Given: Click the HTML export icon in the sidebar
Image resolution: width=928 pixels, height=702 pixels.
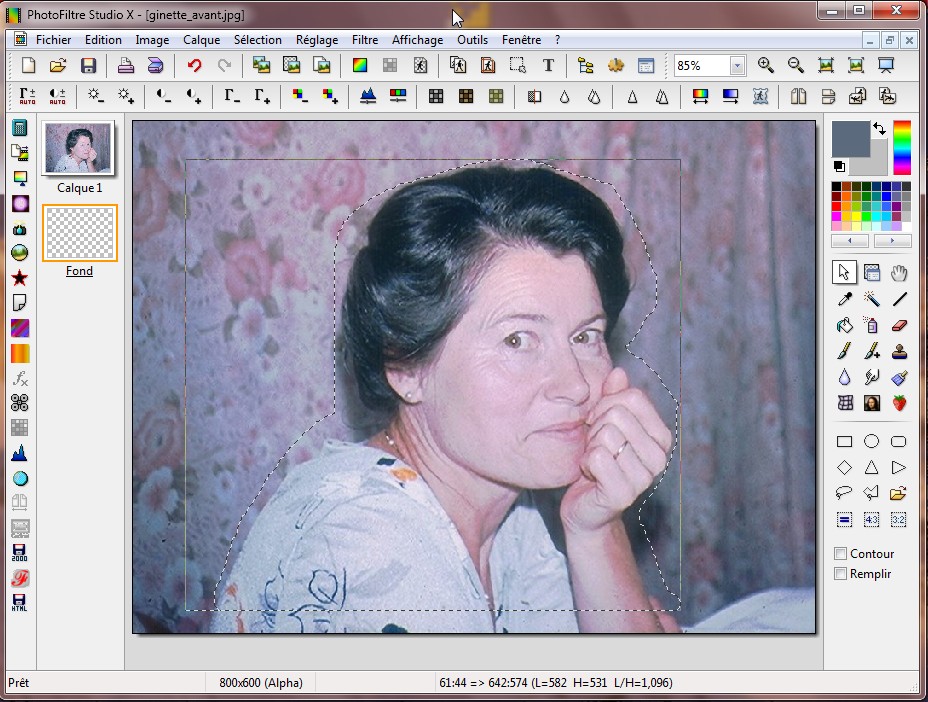Looking at the screenshot, I should 20,602.
